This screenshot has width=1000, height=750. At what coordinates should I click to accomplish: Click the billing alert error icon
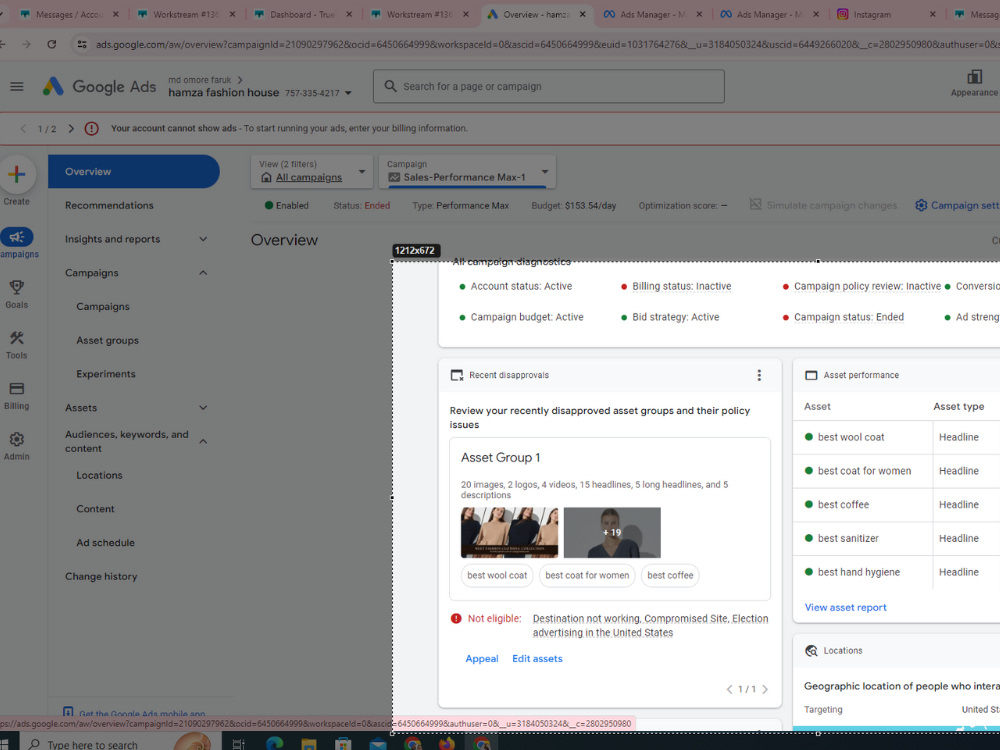92,128
